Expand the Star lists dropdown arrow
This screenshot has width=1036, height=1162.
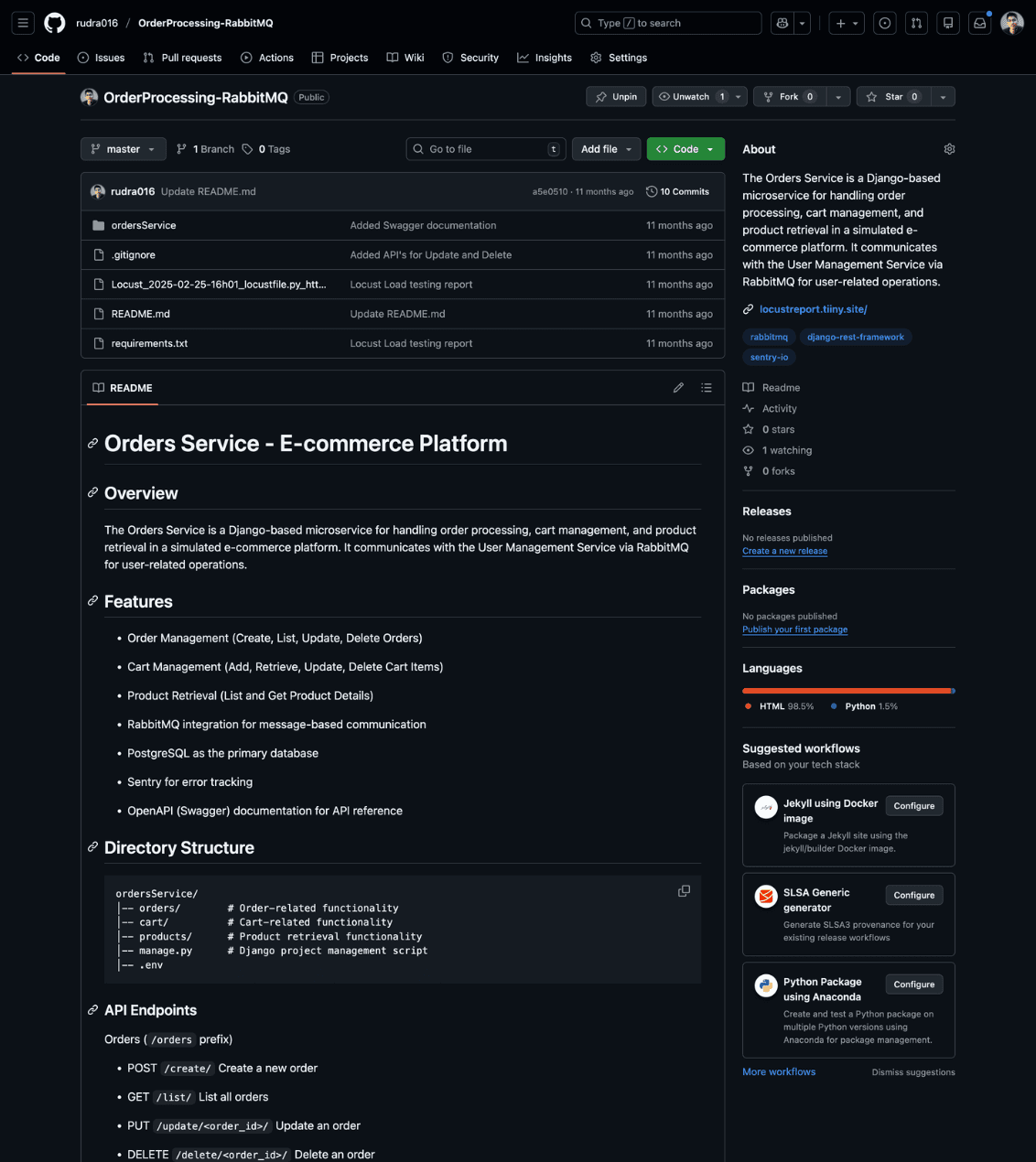pos(944,97)
